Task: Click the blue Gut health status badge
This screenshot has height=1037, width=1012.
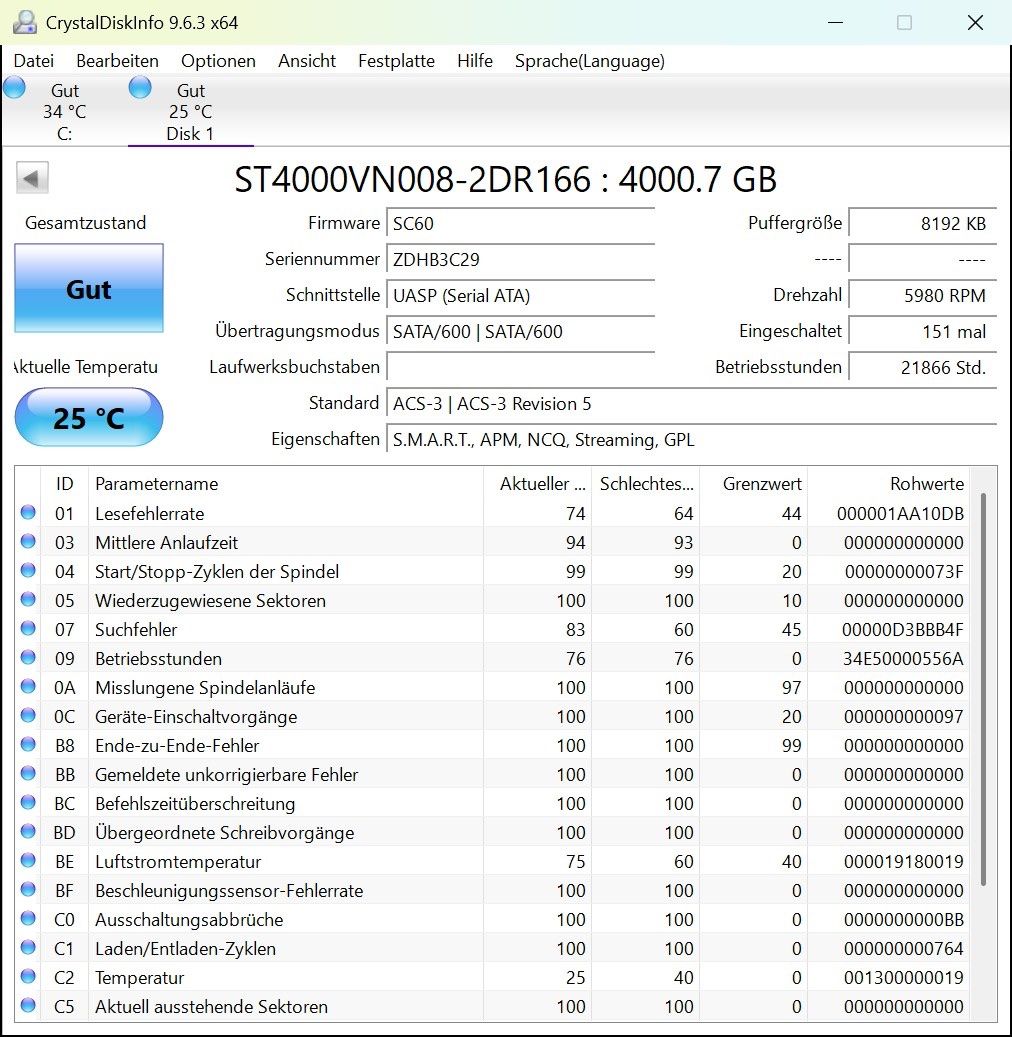Action: click(88, 290)
